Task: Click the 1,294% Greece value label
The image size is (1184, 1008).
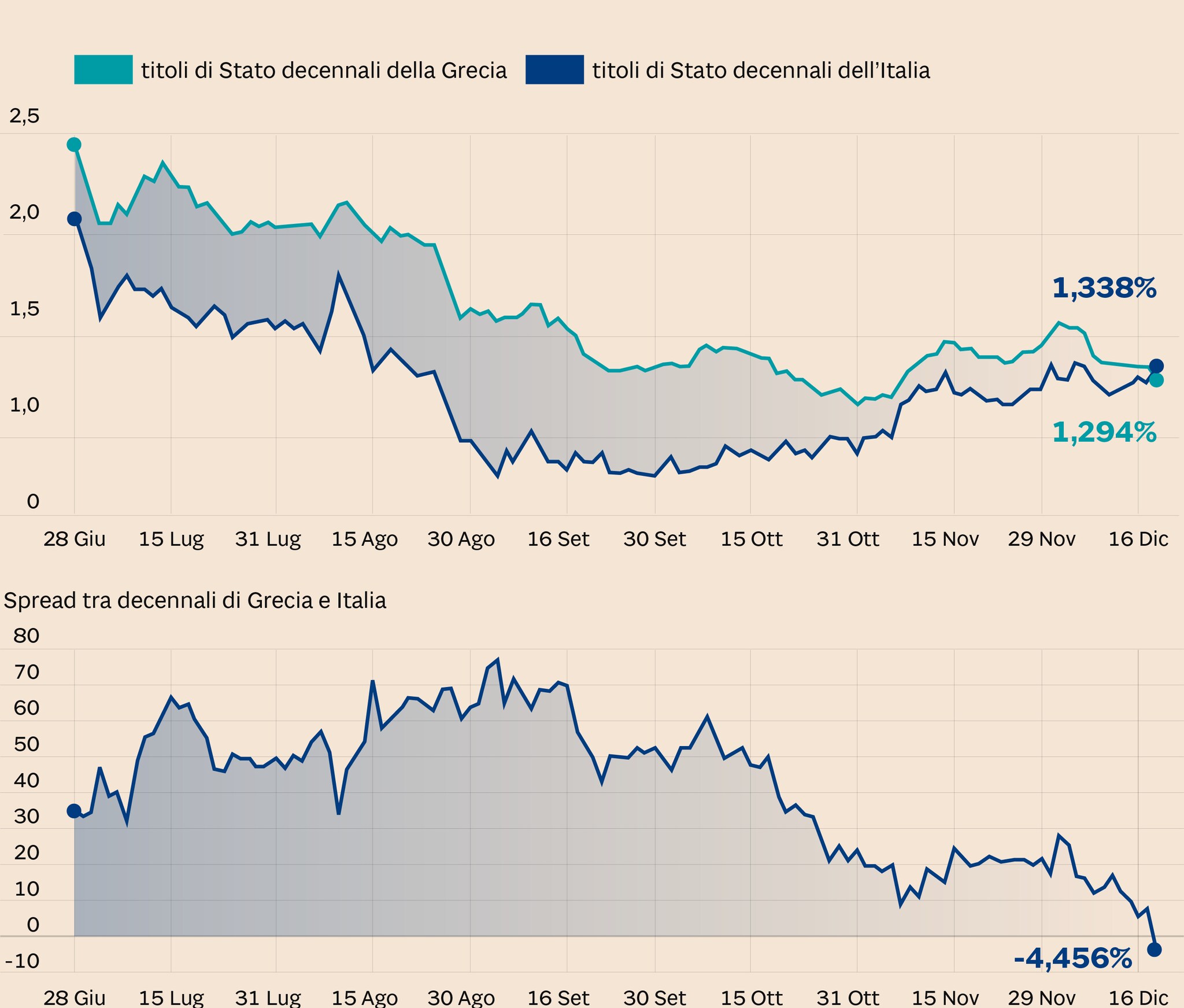Action: (x=1104, y=432)
